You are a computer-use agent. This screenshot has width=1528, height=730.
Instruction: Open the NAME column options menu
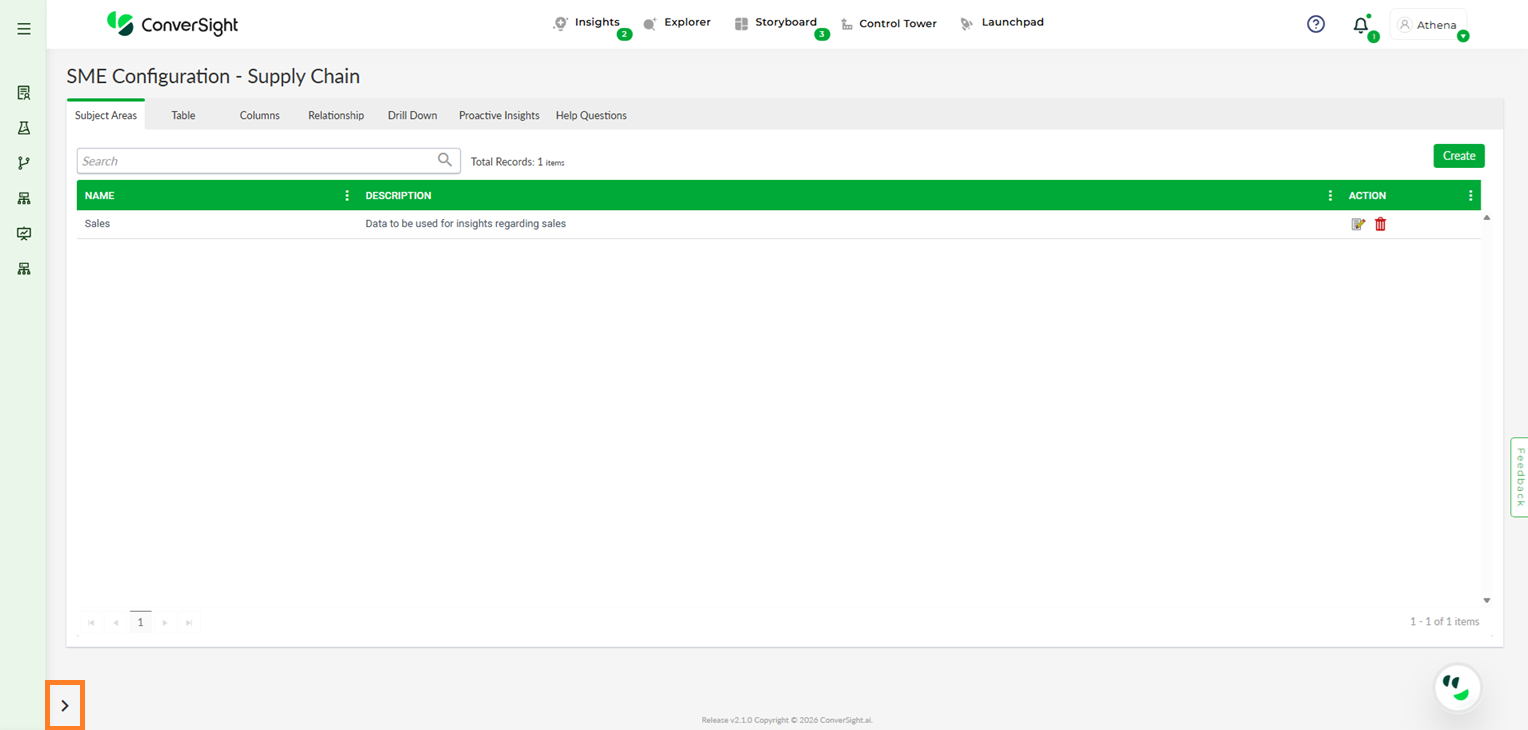[x=347, y=196]
